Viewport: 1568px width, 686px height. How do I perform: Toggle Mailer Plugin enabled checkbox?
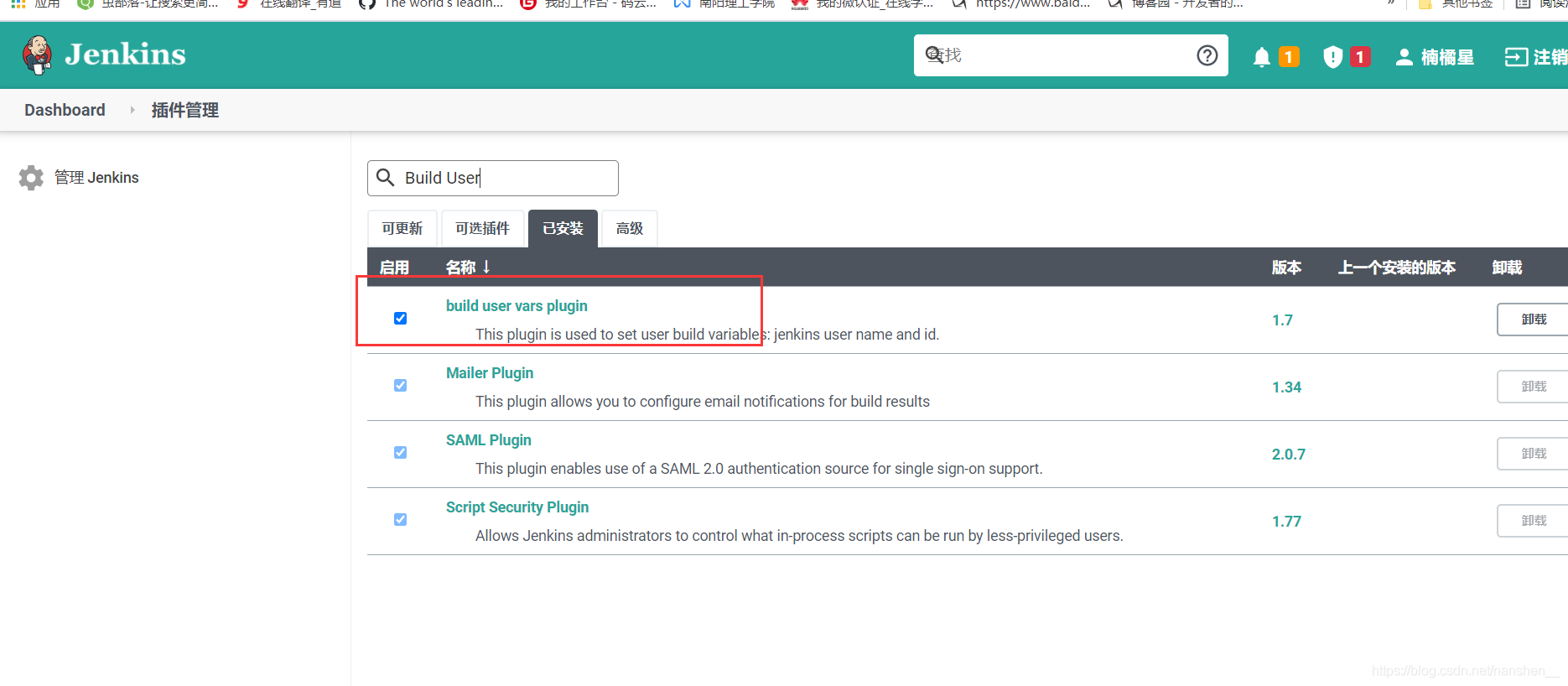[x=401, y=385]
